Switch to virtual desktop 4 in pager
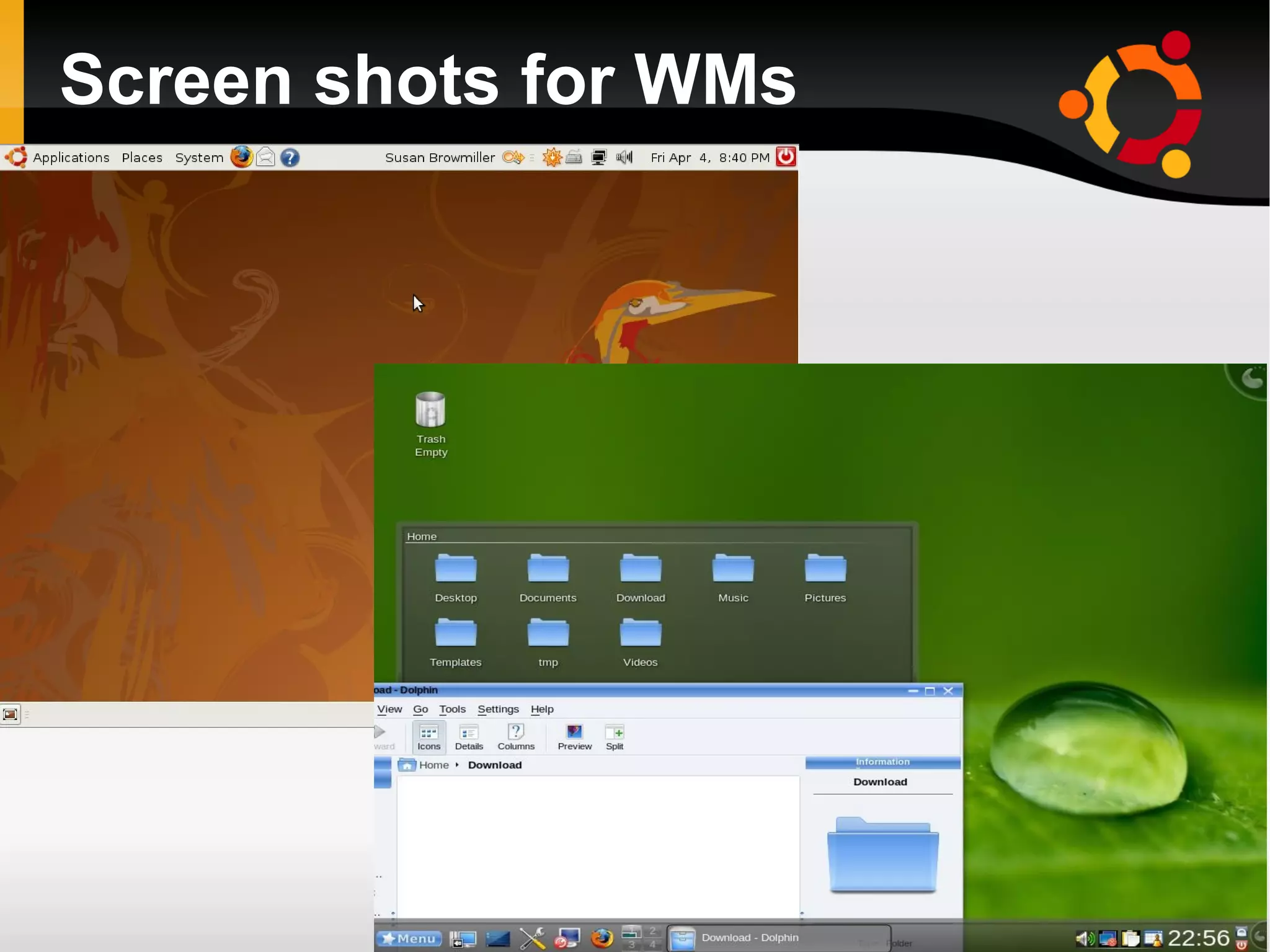Screen dimensions: 1270x952 click(x=652, y=945)
